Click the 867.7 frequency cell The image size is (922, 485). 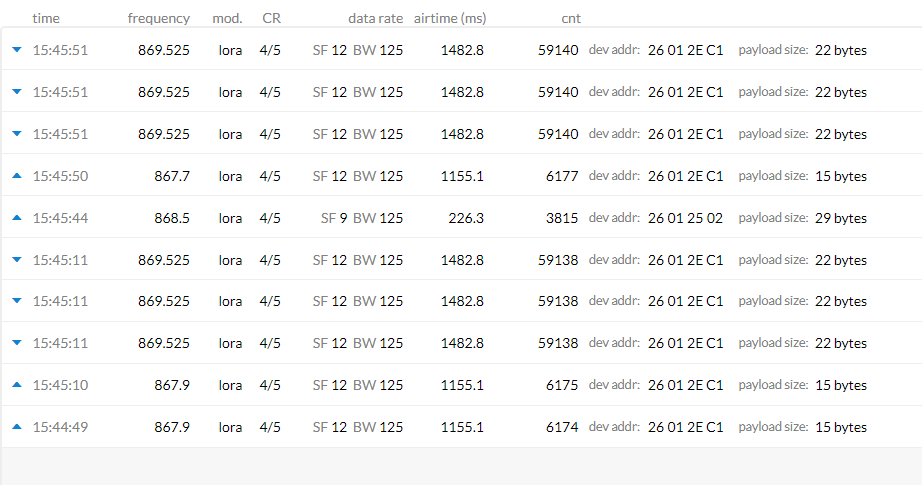coord(172,176)
